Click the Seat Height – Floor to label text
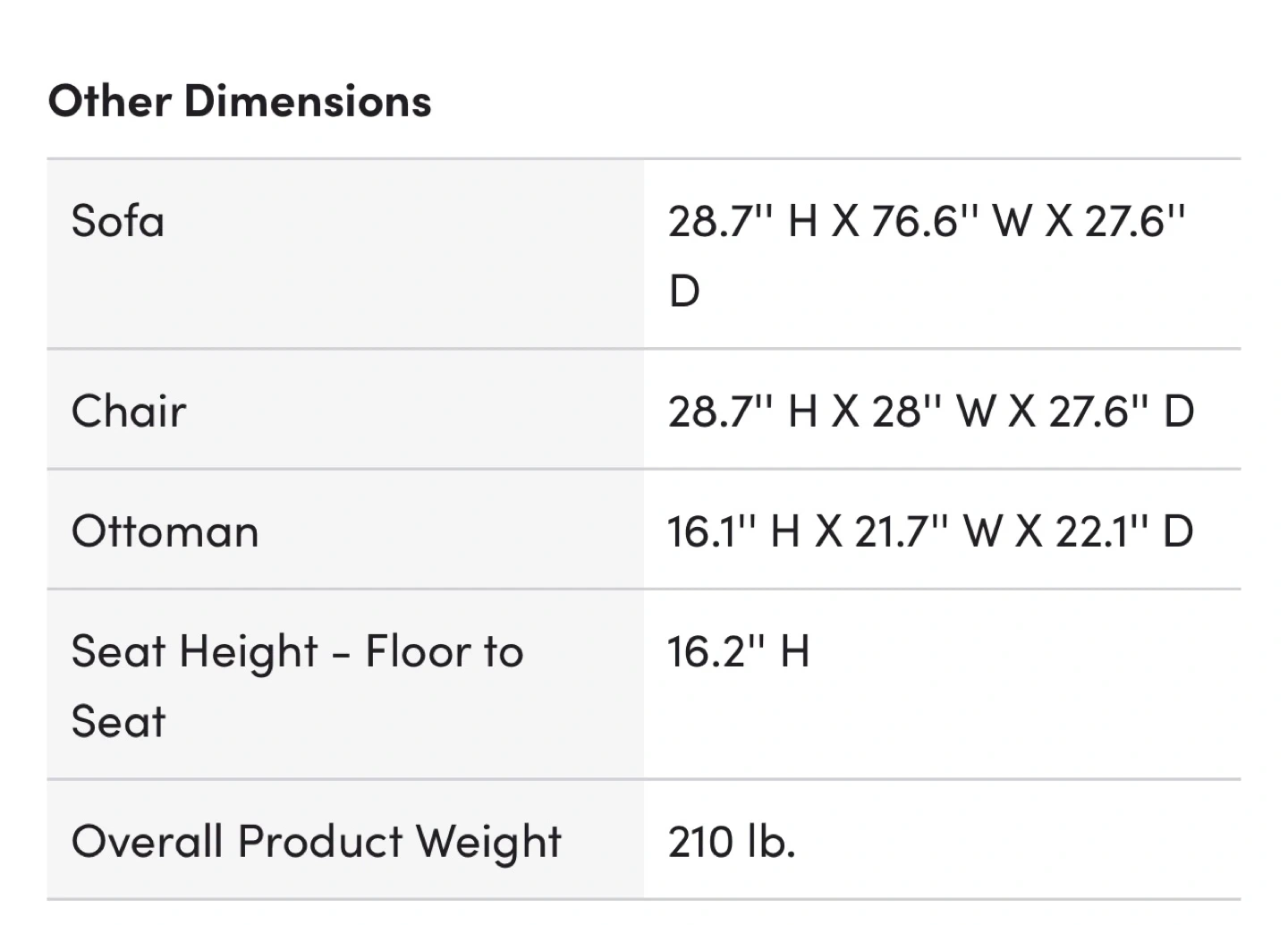 pos(297,651)
